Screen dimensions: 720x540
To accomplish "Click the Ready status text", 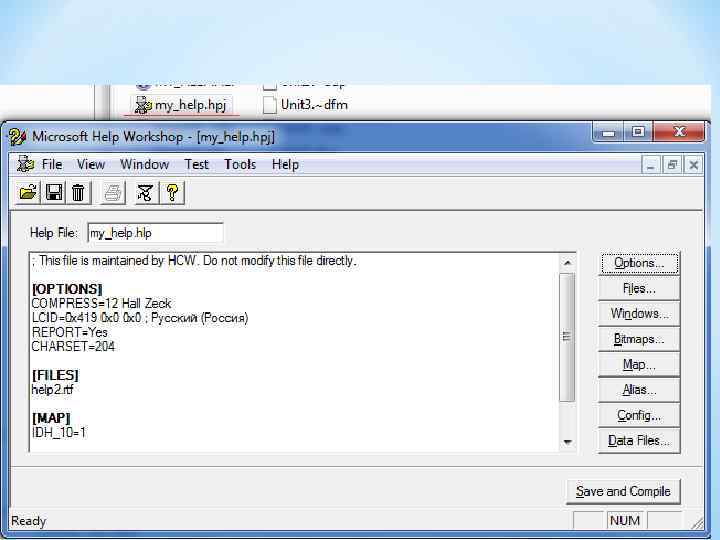I will pos(28,521).
